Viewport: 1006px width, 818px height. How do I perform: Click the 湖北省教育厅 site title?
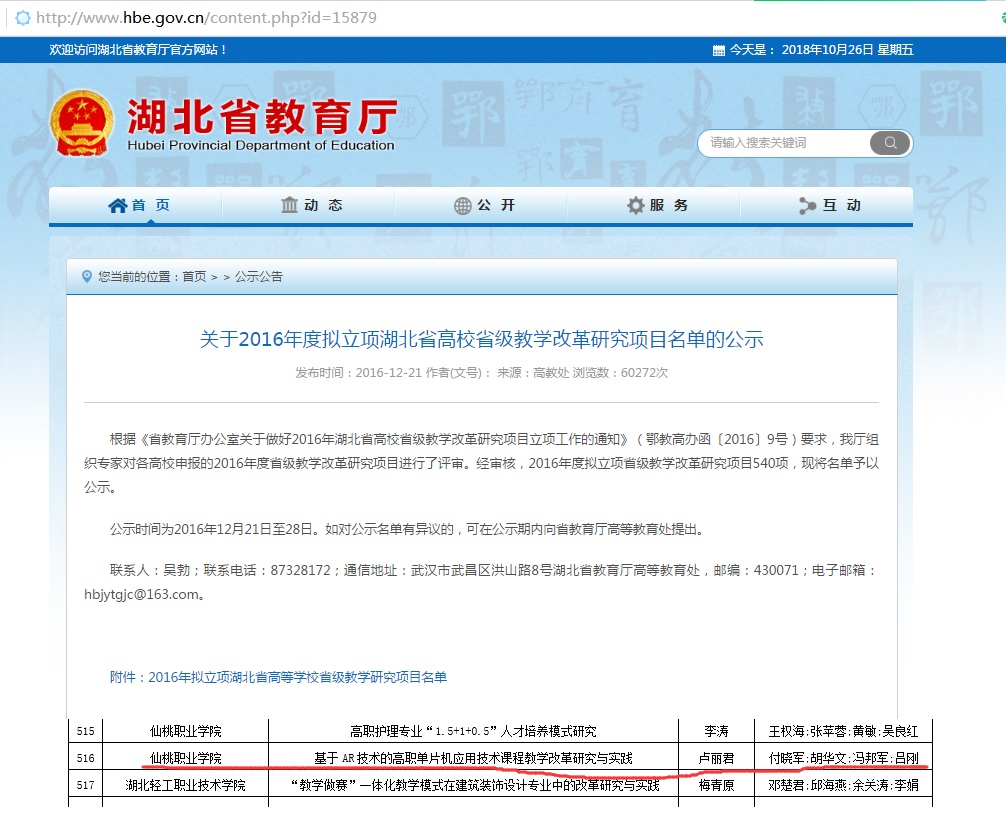(262, 117)
